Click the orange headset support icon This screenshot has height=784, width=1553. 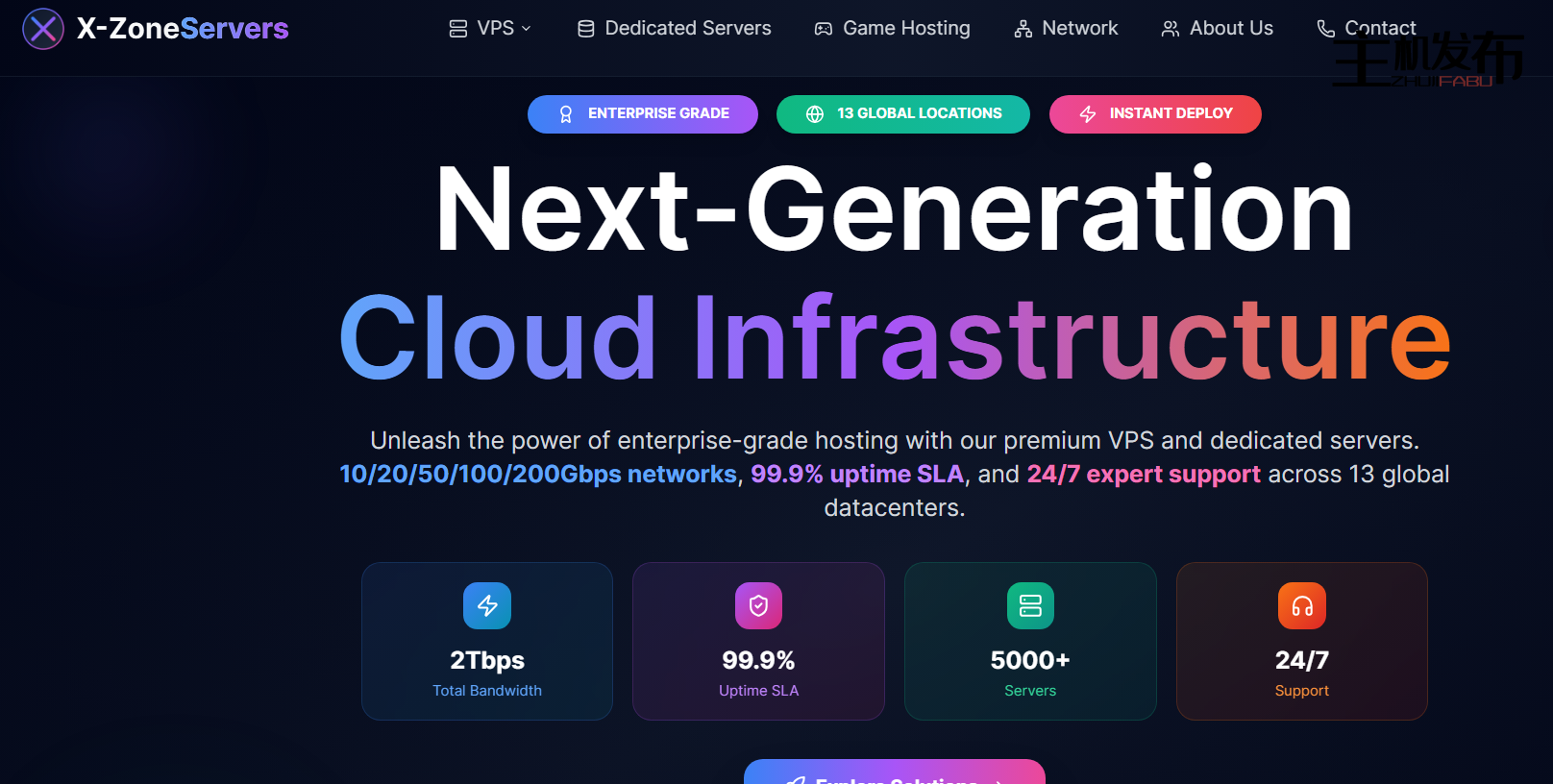pyautogui.click(x=1302, y=606)
